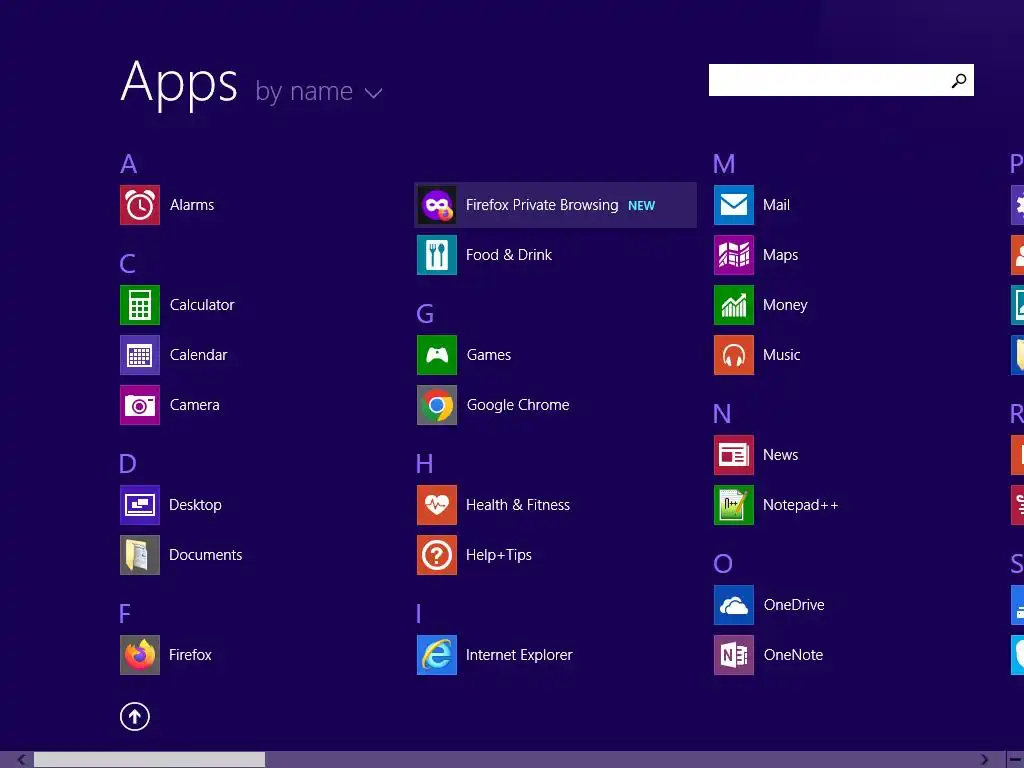Launch Internet Explorer from its icon
The image size is (1024, 768).
(x=437, y=655)
